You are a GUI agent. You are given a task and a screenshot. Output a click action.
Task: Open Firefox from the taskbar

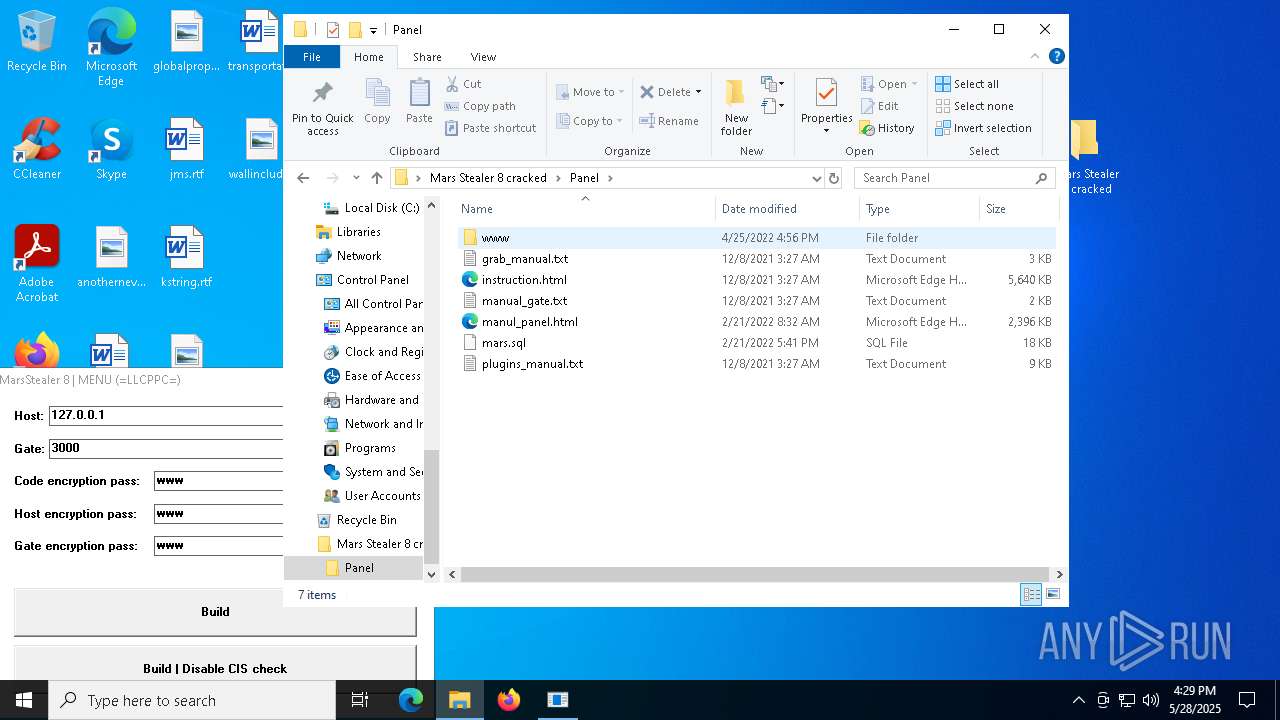509,700
